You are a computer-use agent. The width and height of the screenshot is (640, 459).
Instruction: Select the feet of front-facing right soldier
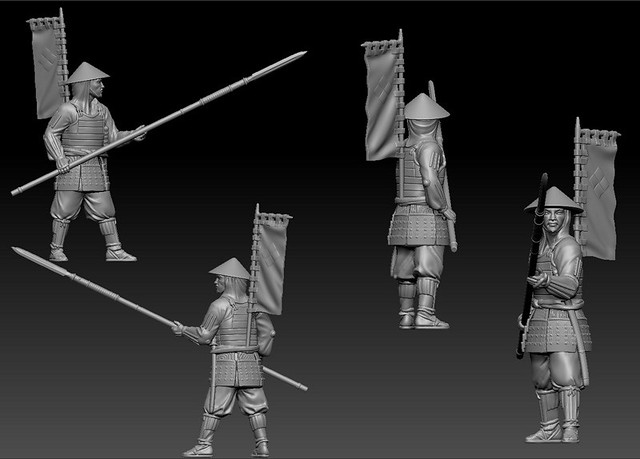click(553, 430)
